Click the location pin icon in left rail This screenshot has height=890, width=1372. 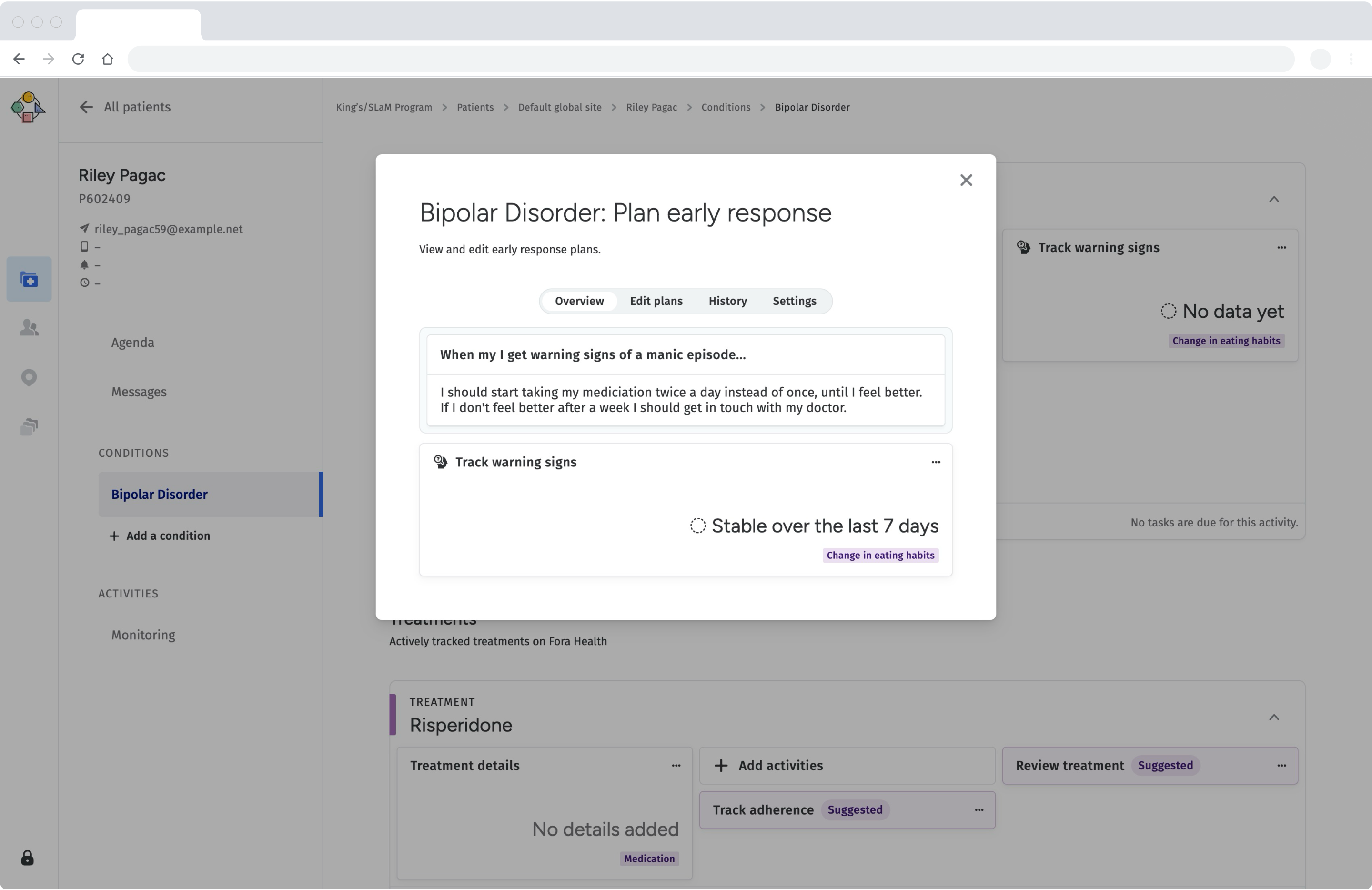29,377
